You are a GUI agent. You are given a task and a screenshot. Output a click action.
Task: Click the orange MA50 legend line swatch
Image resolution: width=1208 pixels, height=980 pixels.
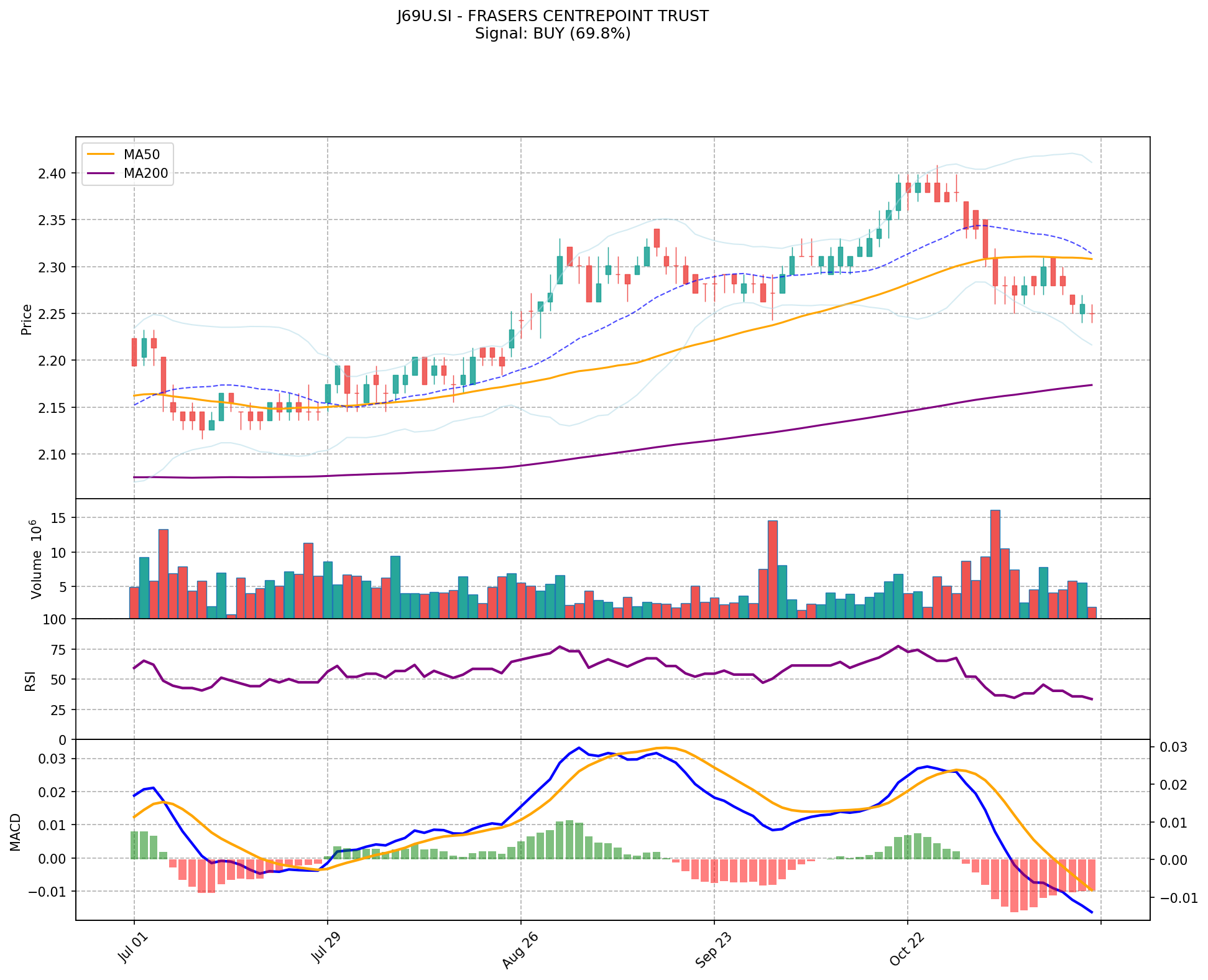[x=101, y=155]
